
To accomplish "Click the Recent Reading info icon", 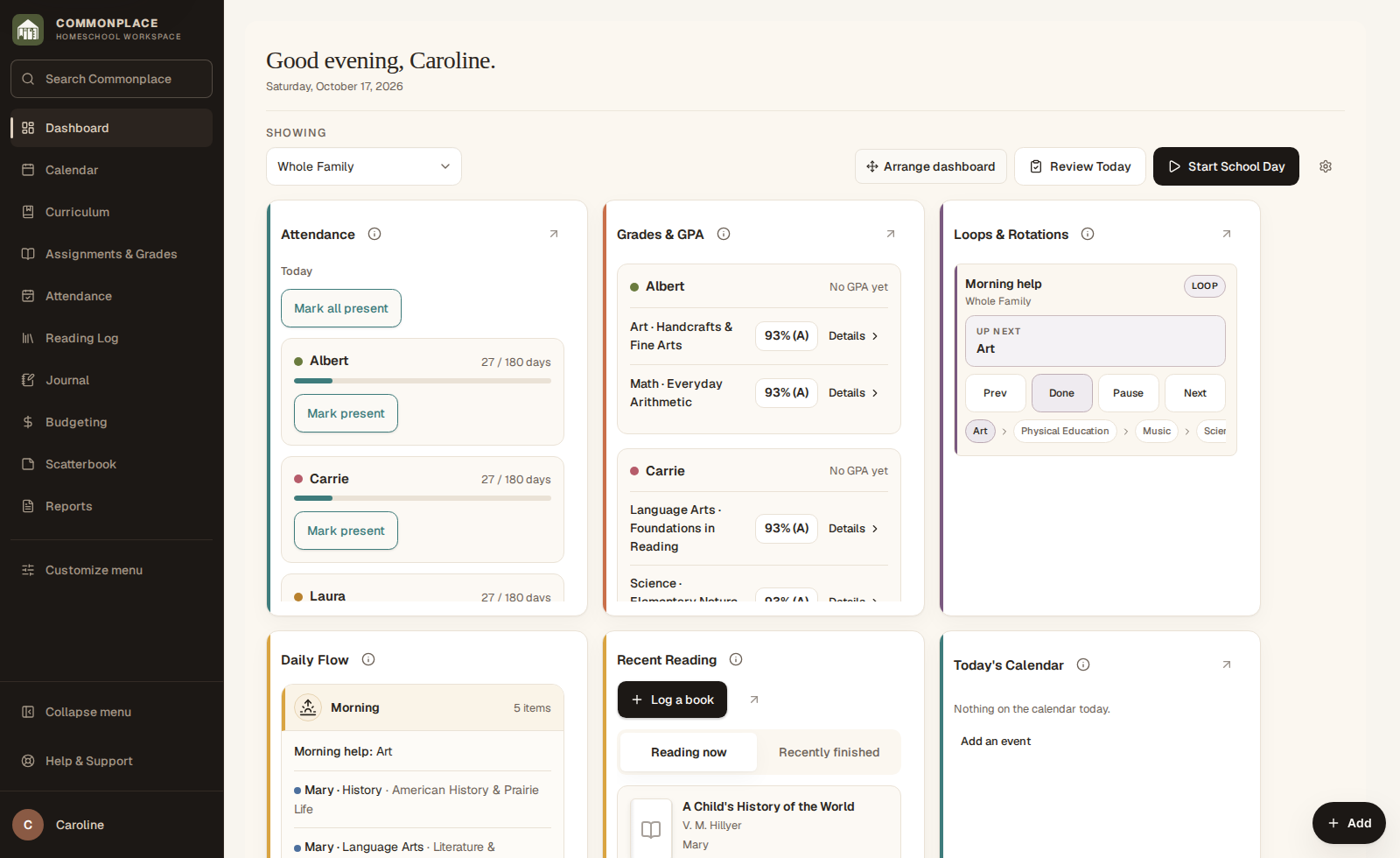I will coord(736,659).
